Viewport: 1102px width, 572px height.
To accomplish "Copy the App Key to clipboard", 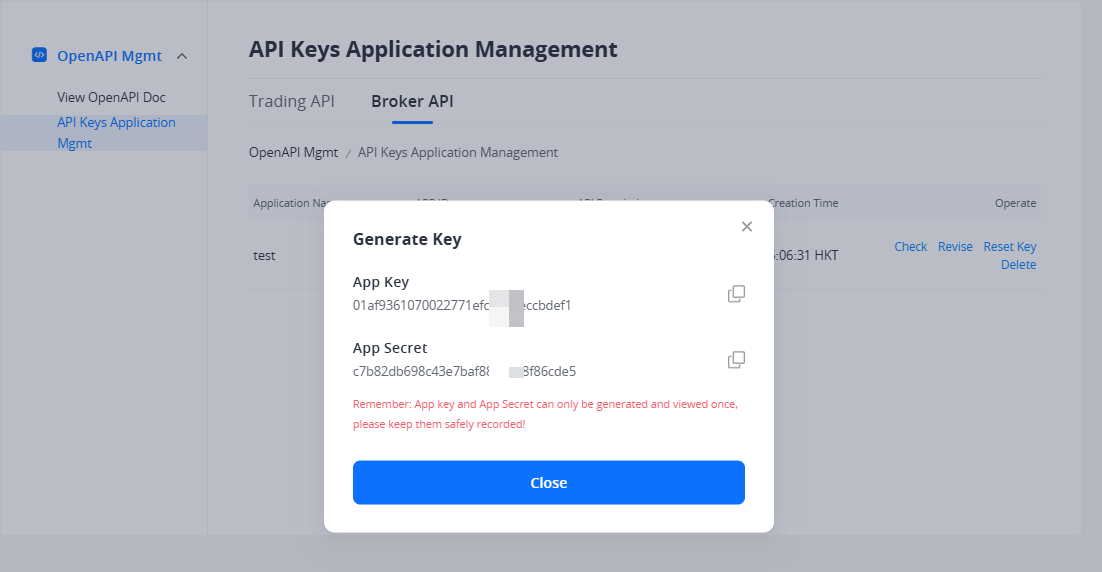I will [x=736, y=294].
